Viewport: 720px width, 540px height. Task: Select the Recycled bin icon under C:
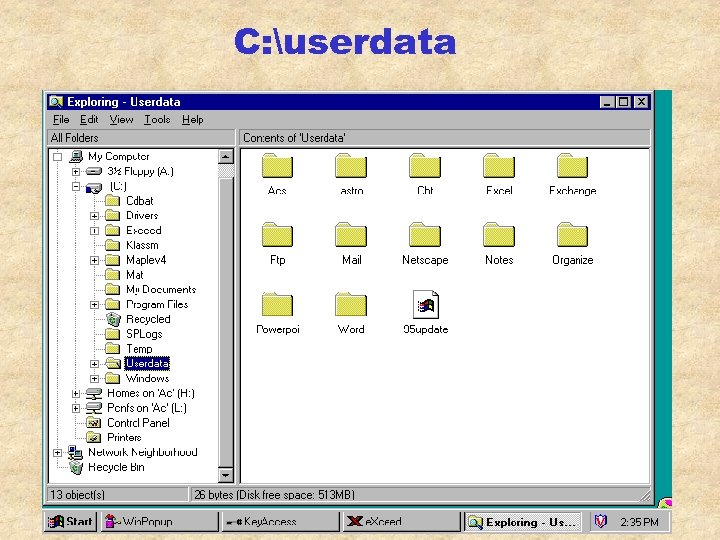click(x=113, y=319)
